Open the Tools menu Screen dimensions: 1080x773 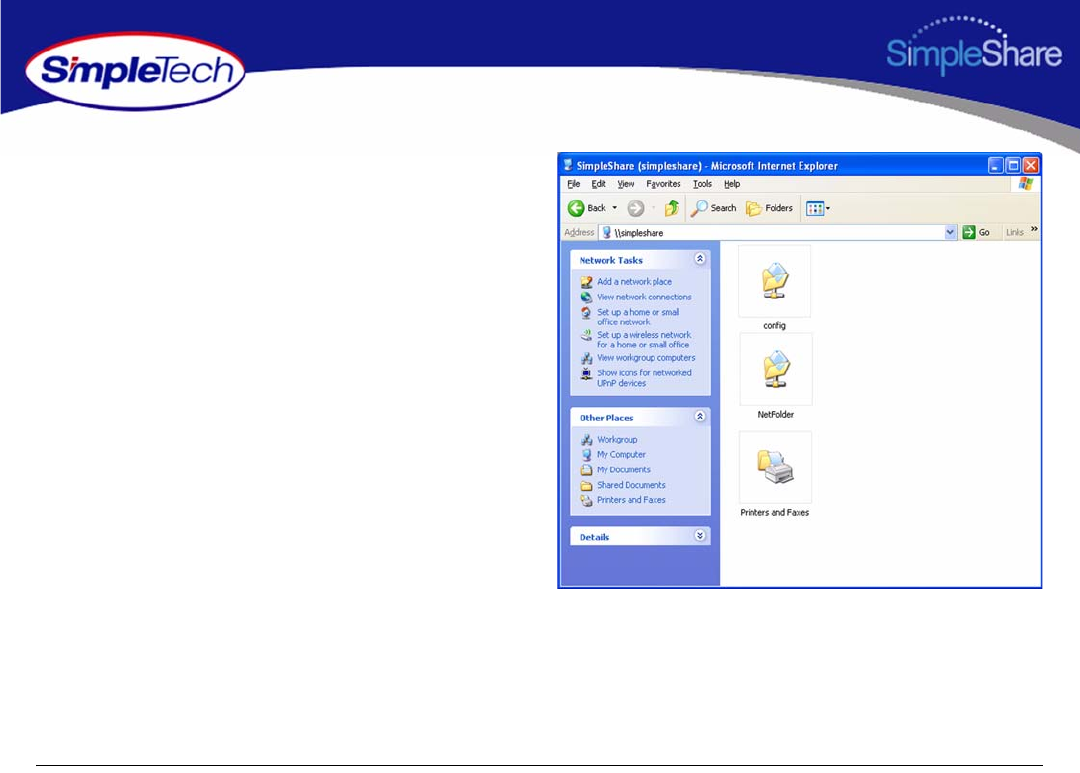coord(702,184)
